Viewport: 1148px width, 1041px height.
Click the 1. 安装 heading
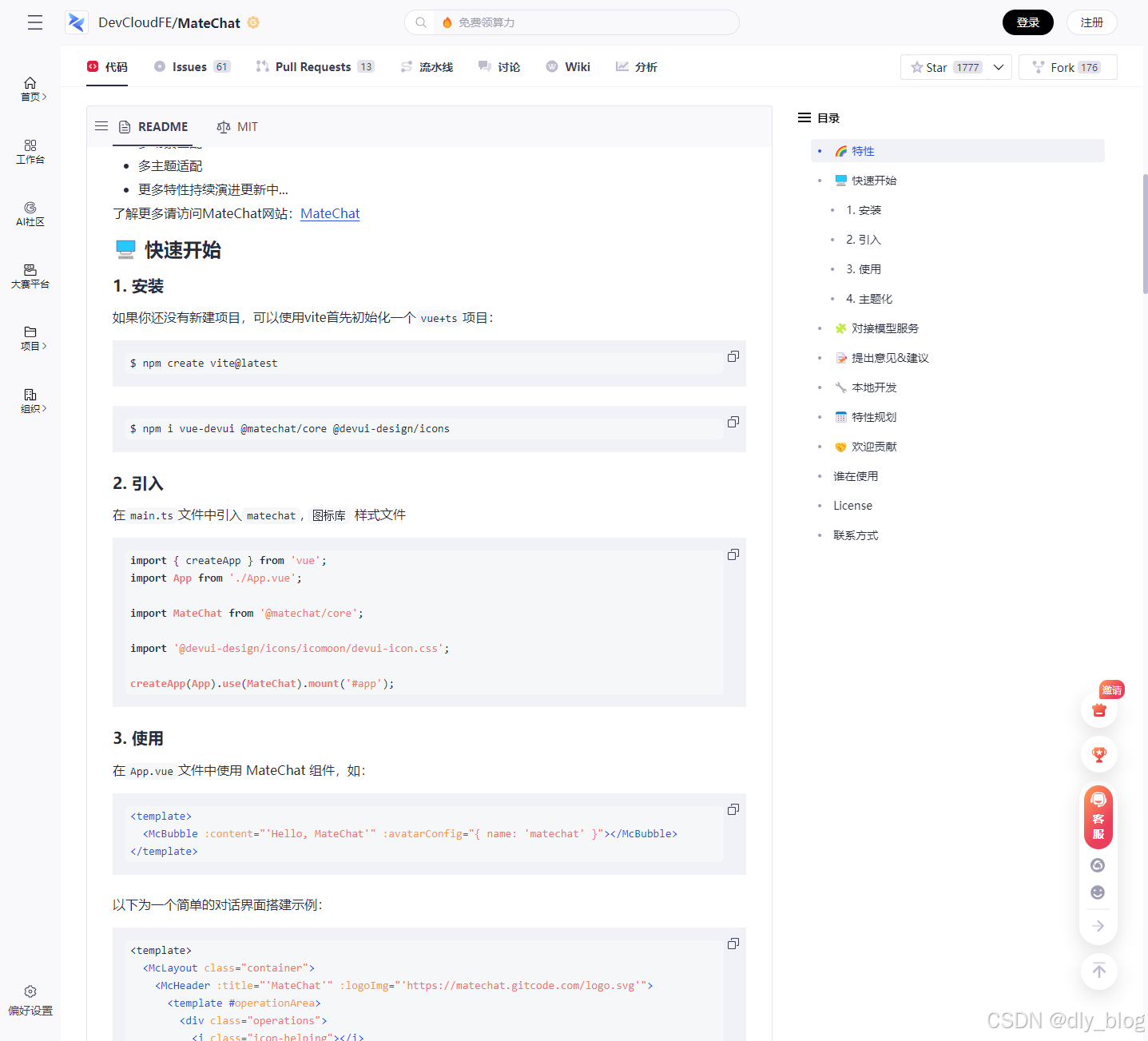(138, 286)
